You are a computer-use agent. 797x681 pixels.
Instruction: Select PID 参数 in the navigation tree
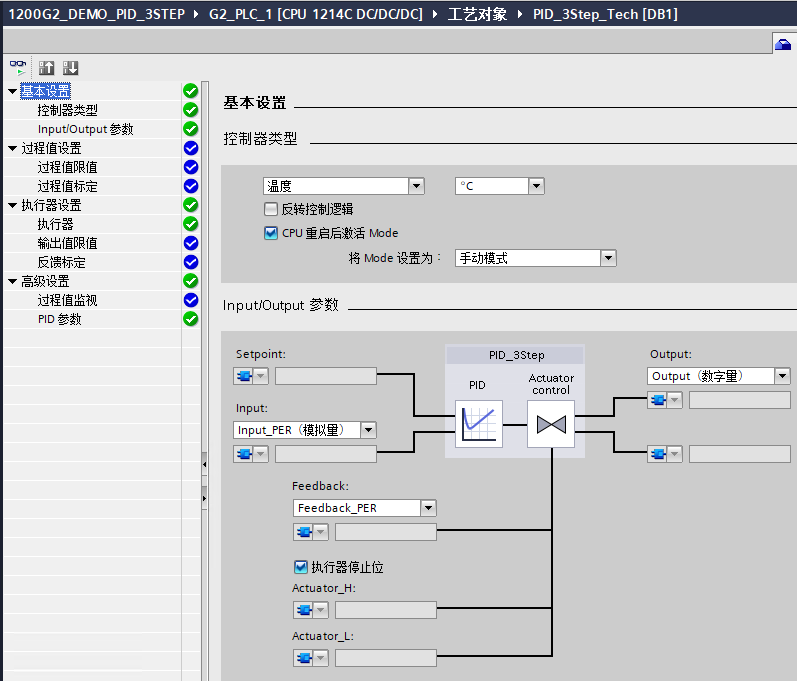pos(59,319)
